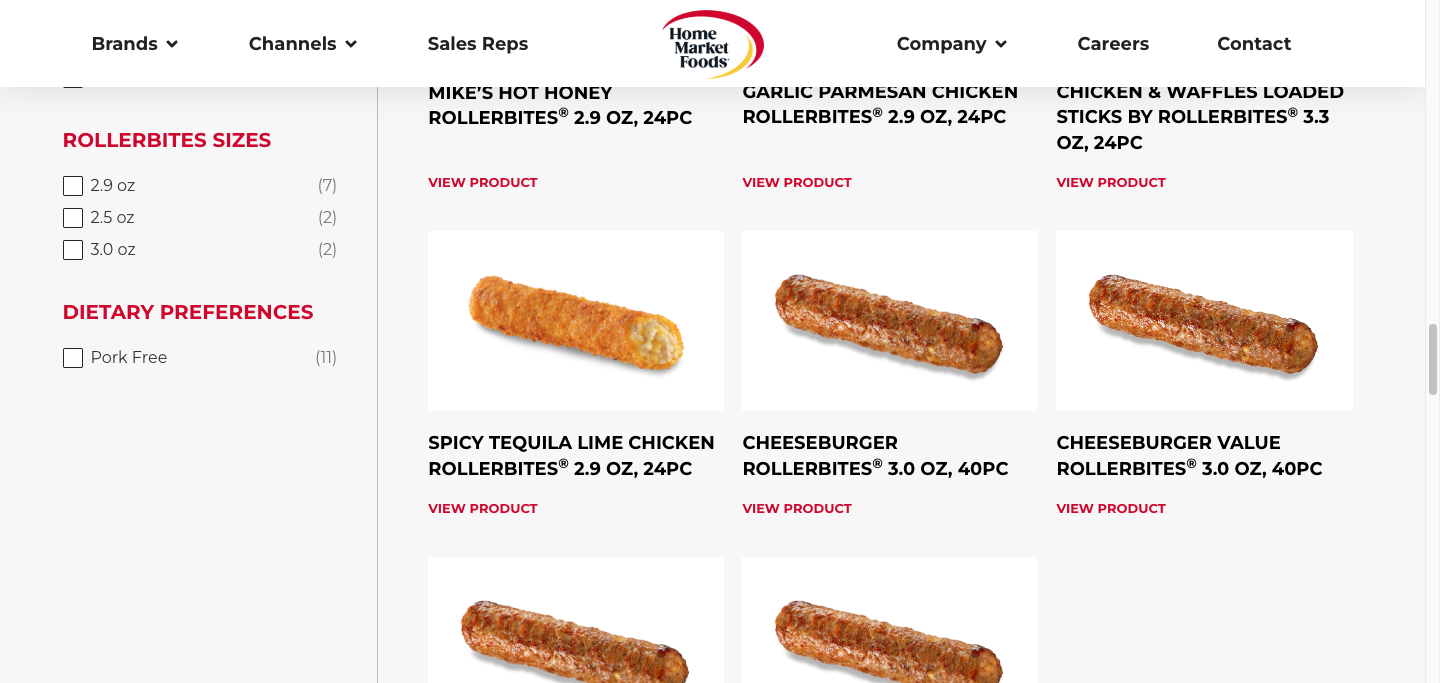Image resolution: width=1440 pixels, height=683 pixels.
Task: Toggle the Pork Free dietary filter
Action: pos(73,358)
